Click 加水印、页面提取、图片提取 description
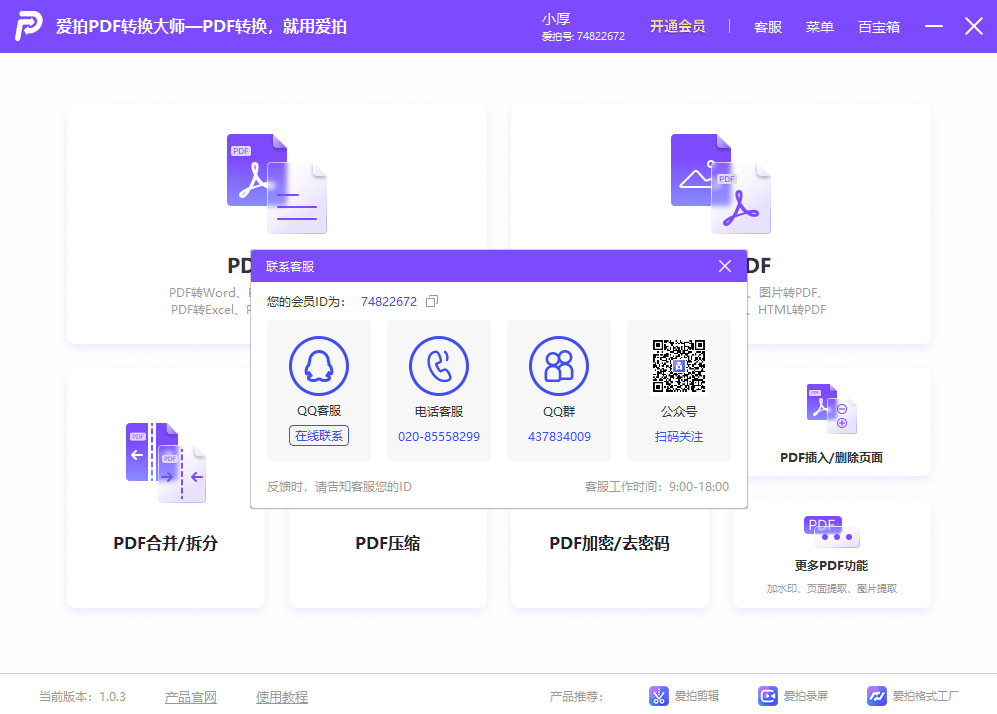Screen dimensions: 997x714 pyautogui.click(x=832, y=589)
